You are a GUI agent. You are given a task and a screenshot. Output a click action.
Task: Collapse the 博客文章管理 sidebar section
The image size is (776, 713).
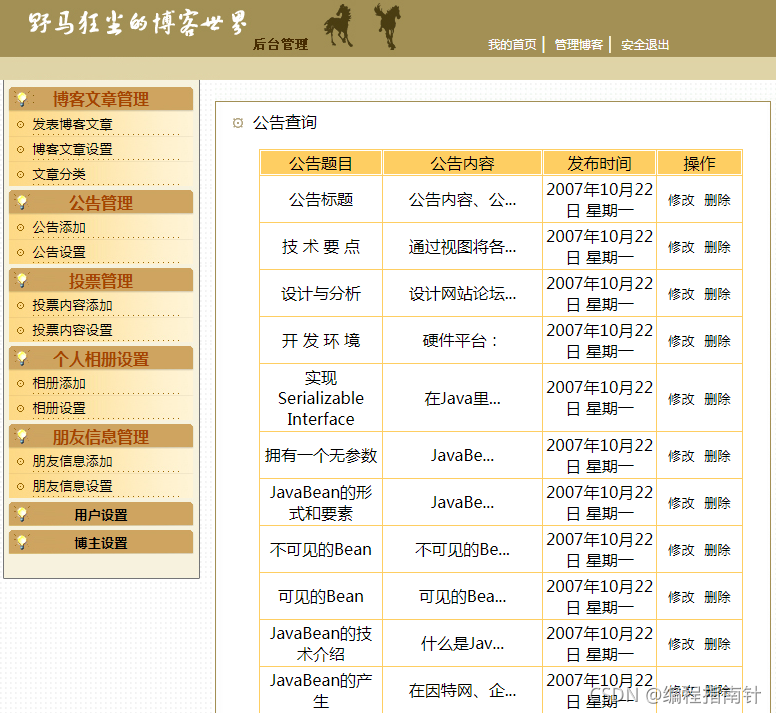tap(101, 99)
